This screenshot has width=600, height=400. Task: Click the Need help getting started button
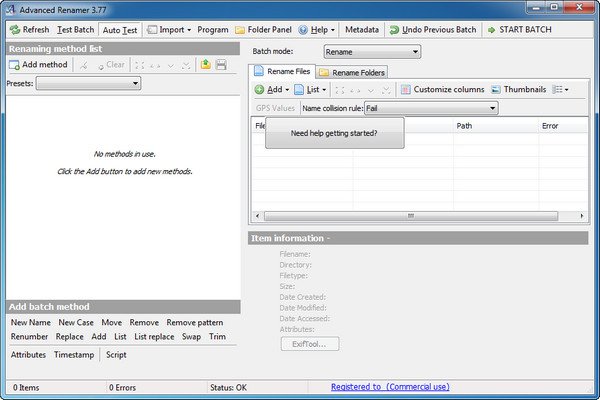tap(334, 133)
